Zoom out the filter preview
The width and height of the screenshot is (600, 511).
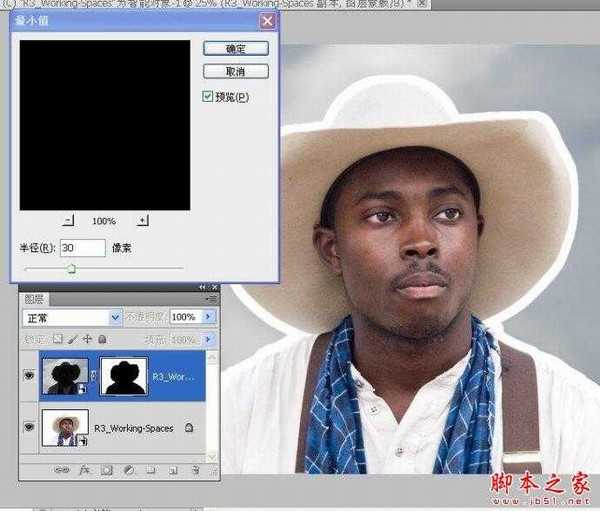point(68,220)
